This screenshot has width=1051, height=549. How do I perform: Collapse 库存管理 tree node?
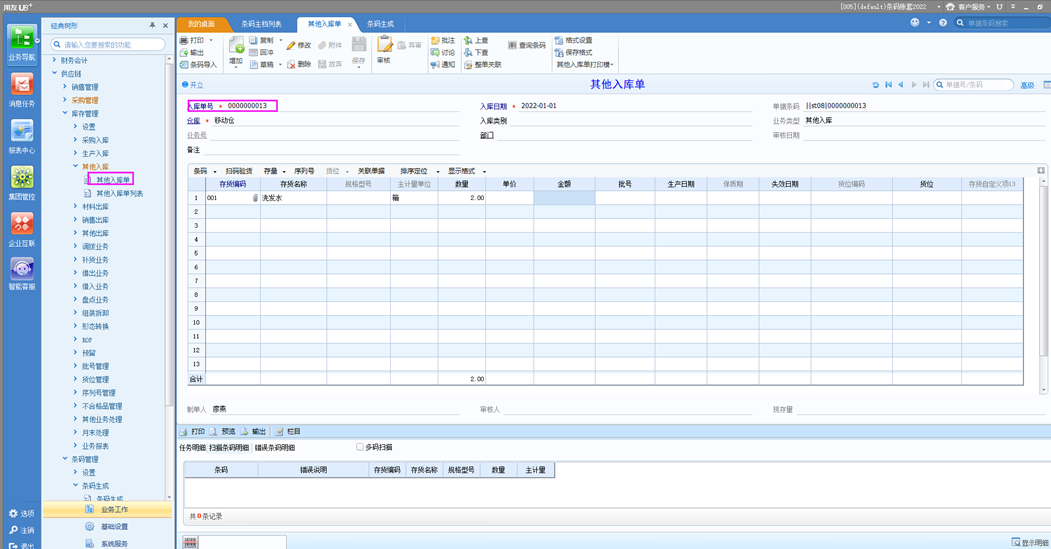65,113
